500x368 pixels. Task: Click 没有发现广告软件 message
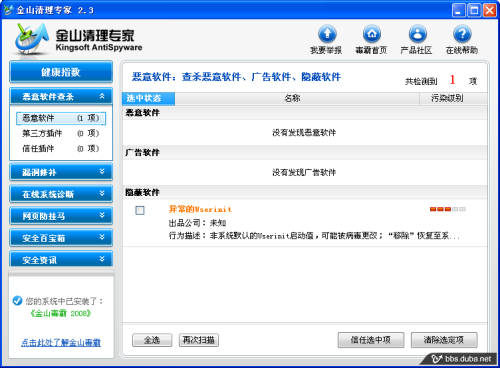coord(304,172)
